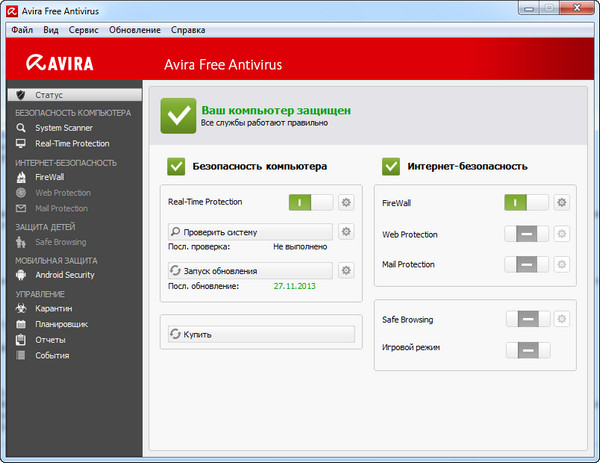Toggle the Real-Time Protection switch
Image resolution: width=600 pixels, height=463 pixels.
pyautogui.click(x=311, y=203)
